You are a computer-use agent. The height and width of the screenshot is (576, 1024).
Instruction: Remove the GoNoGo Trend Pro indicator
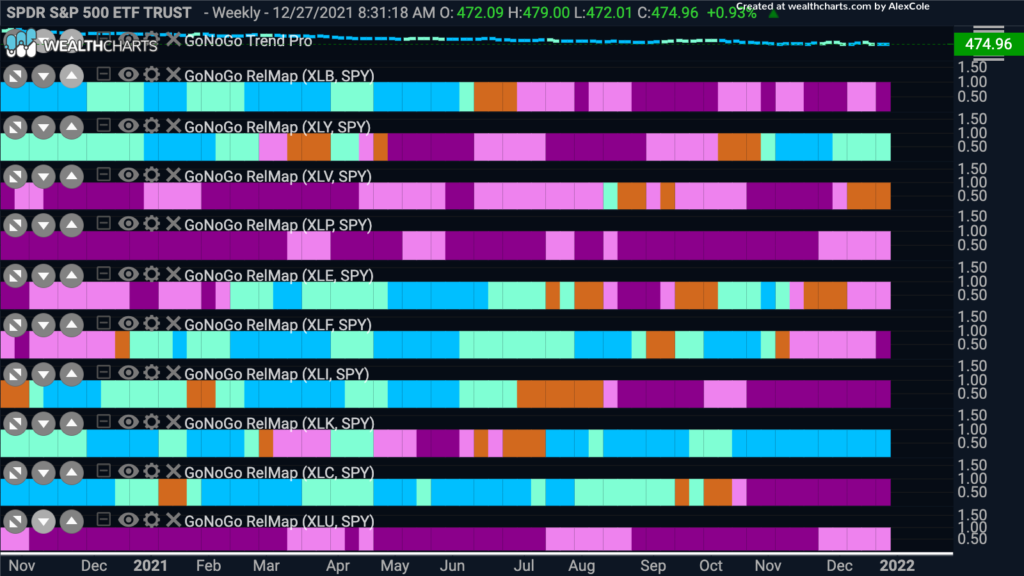[x=173, y=40]
